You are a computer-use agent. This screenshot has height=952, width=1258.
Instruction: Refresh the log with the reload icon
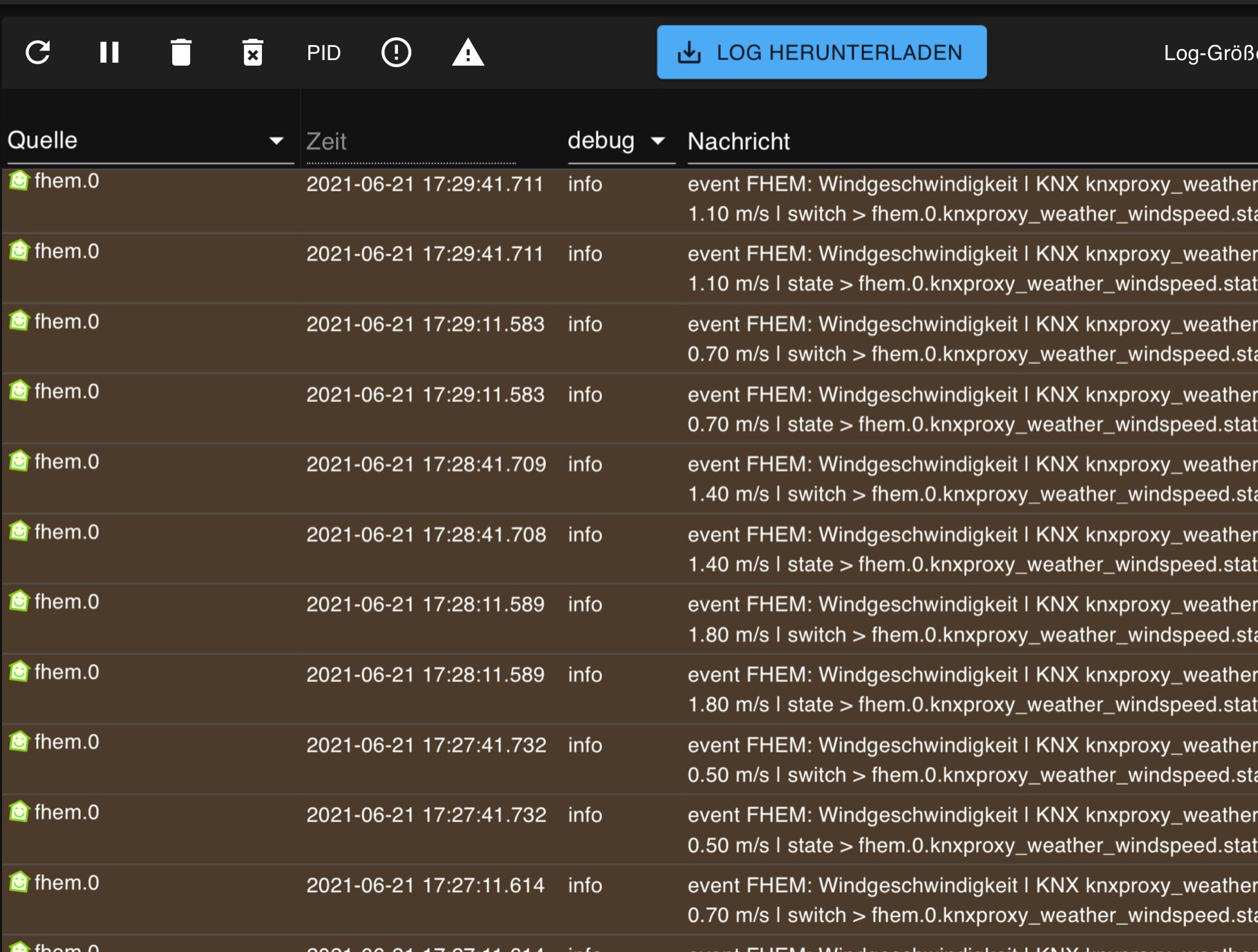click(38, 53)
